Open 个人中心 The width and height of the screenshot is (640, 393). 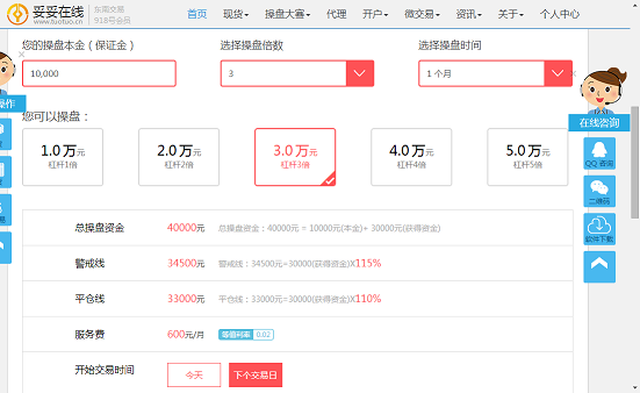pyautogui.click(x=560, y=14)
